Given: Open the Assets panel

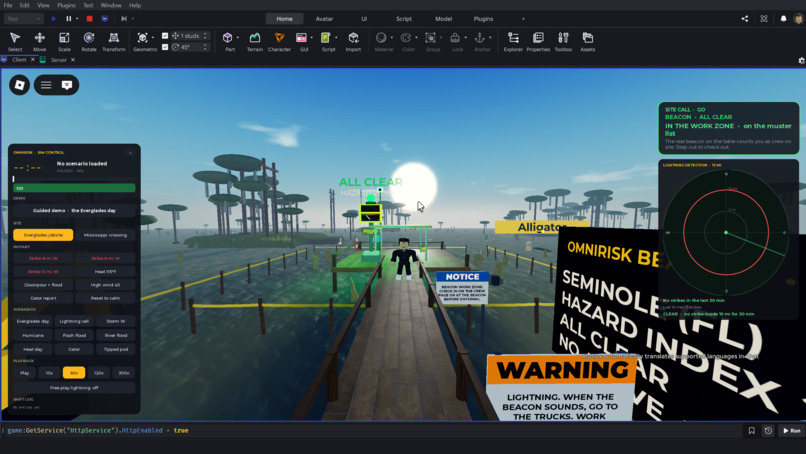Looking at the screenshot, I should 588,41.
